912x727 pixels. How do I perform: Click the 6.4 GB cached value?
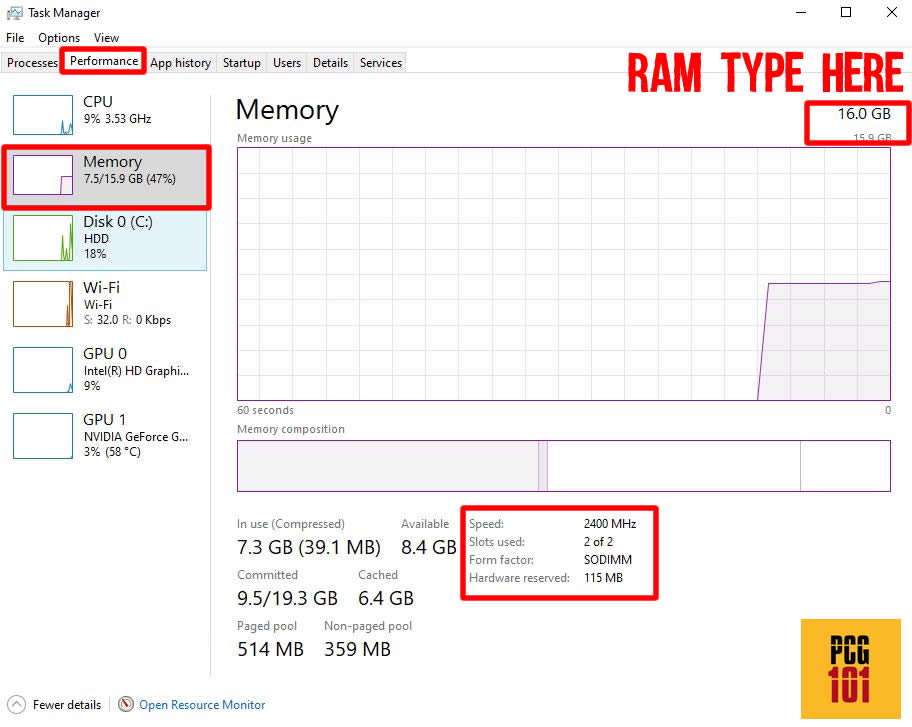(x=386, y=598)
